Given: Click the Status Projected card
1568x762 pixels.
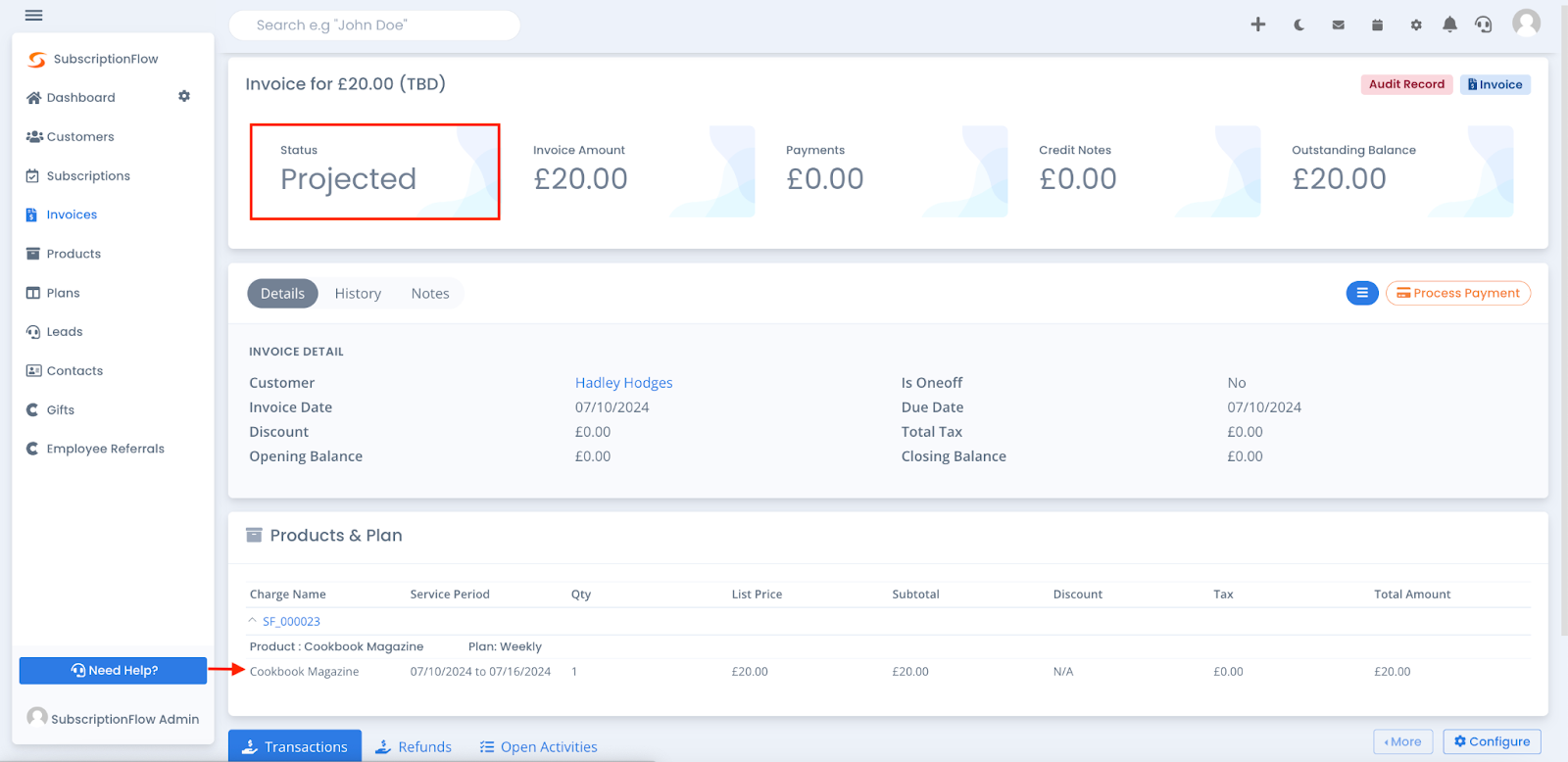Looking at the screenshot, I should pos(374,171).
